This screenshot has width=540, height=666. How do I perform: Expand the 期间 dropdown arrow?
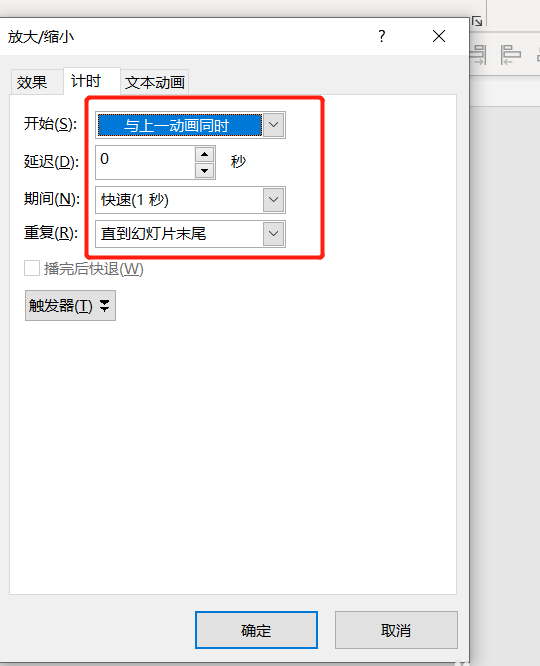[274, 200]
